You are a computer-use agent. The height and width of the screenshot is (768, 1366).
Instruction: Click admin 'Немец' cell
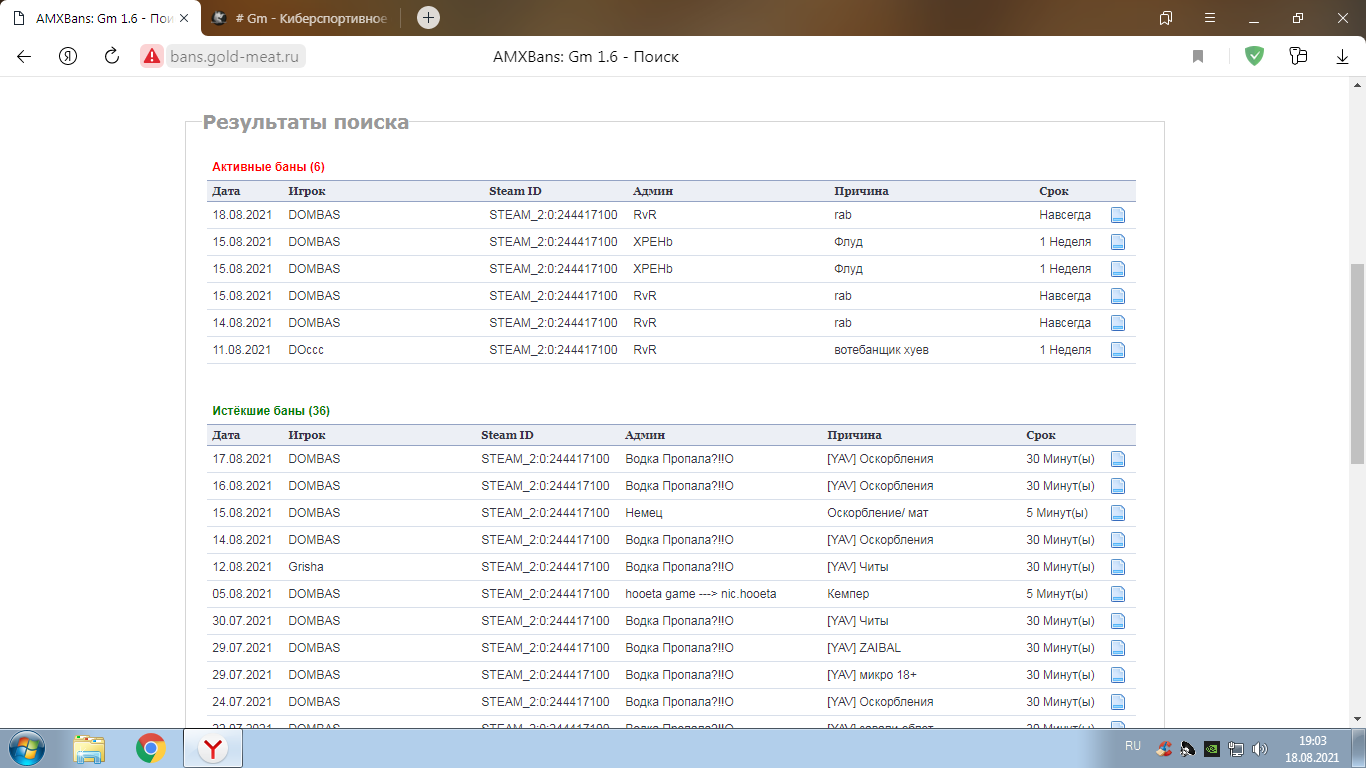(x=644, y=513)
